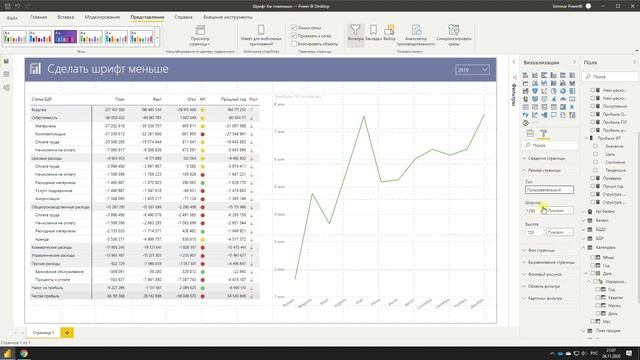Check the Поступления field
The width and height of the screenshot is (640, 360).
point(593,106)
